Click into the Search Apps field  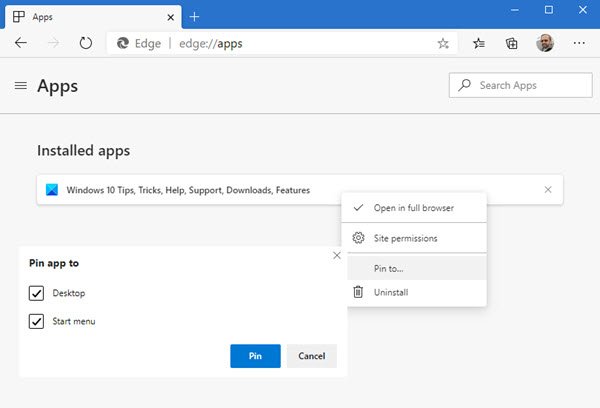pyautogui.click(x=520, y=85)
